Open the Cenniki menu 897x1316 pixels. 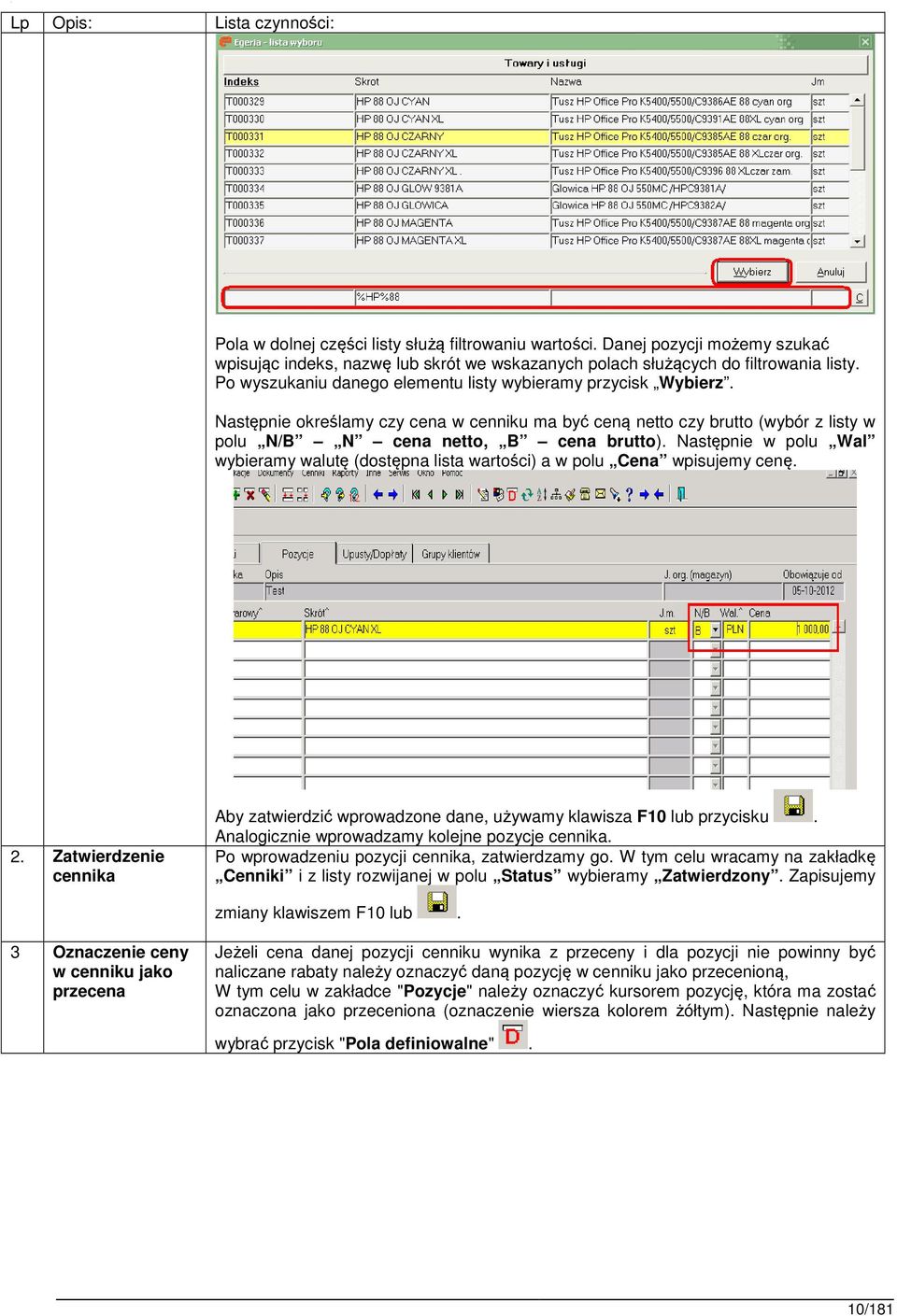313,474
